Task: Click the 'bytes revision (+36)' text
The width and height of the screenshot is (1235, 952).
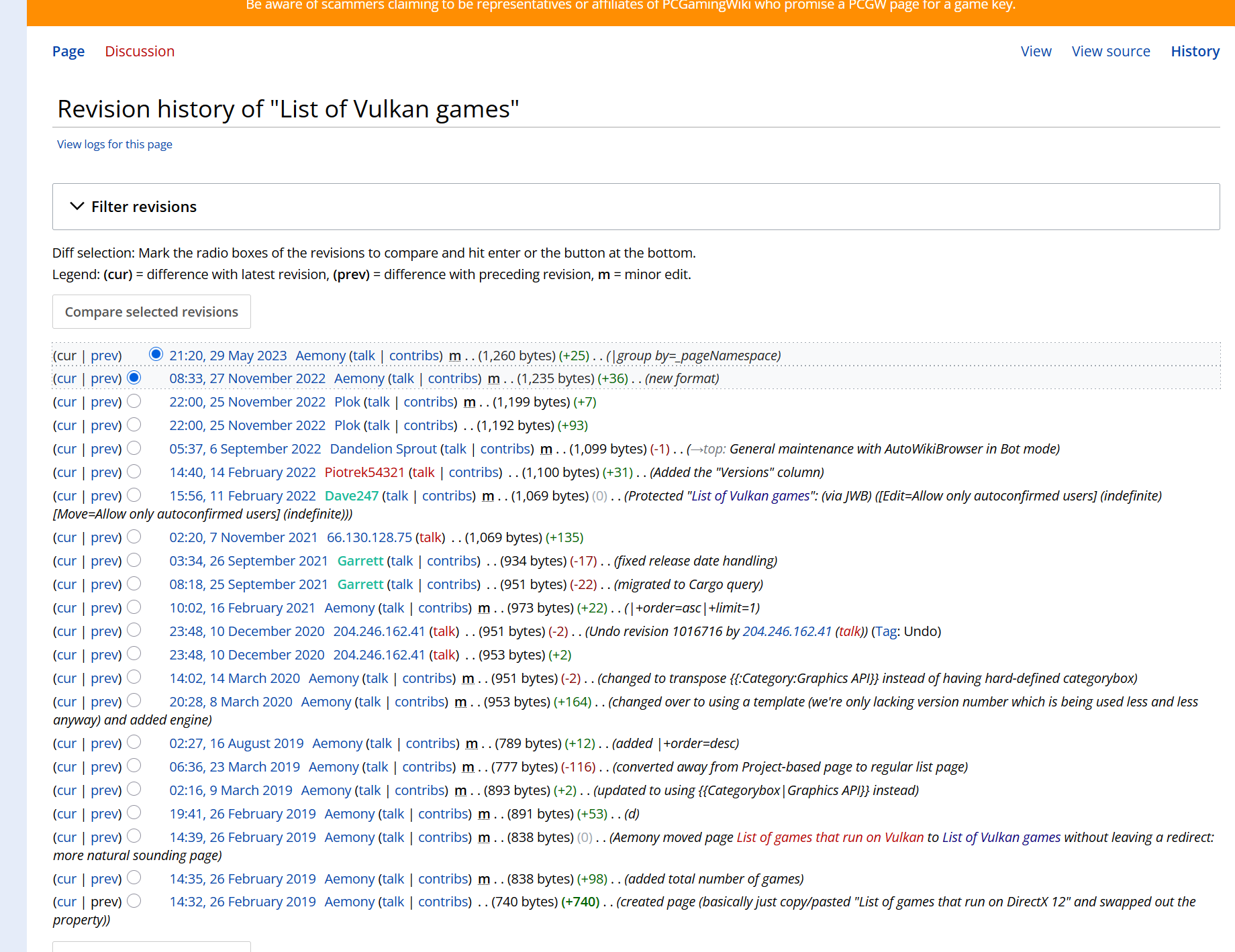Action: point(613,378)
